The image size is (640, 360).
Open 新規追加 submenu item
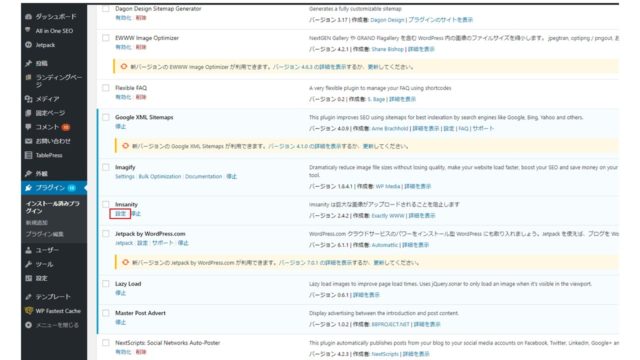pyautogui.click(x=37, y=222)
